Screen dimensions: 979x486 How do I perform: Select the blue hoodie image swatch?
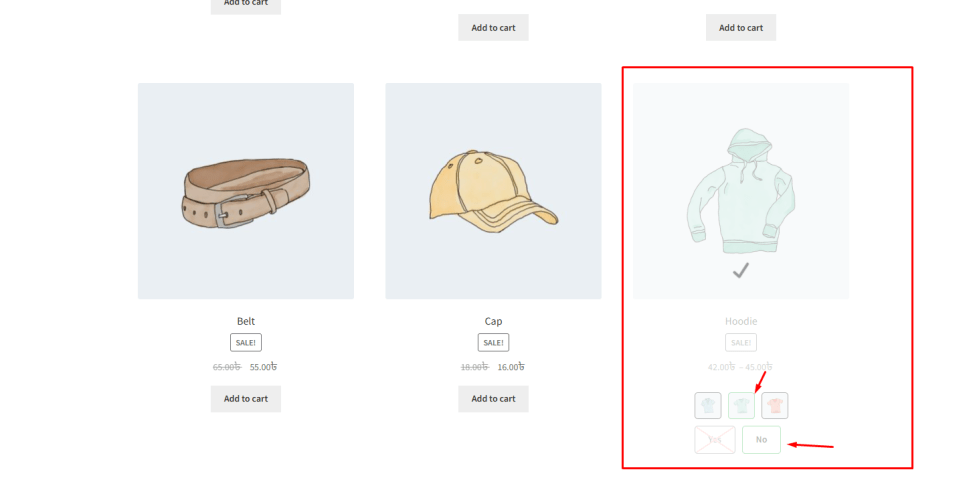(x=708, y=405)
